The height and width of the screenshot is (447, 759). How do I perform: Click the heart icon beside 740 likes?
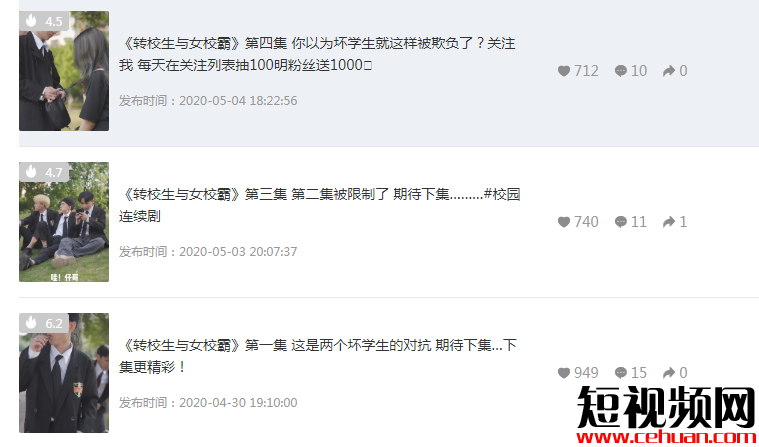[564, 222]
